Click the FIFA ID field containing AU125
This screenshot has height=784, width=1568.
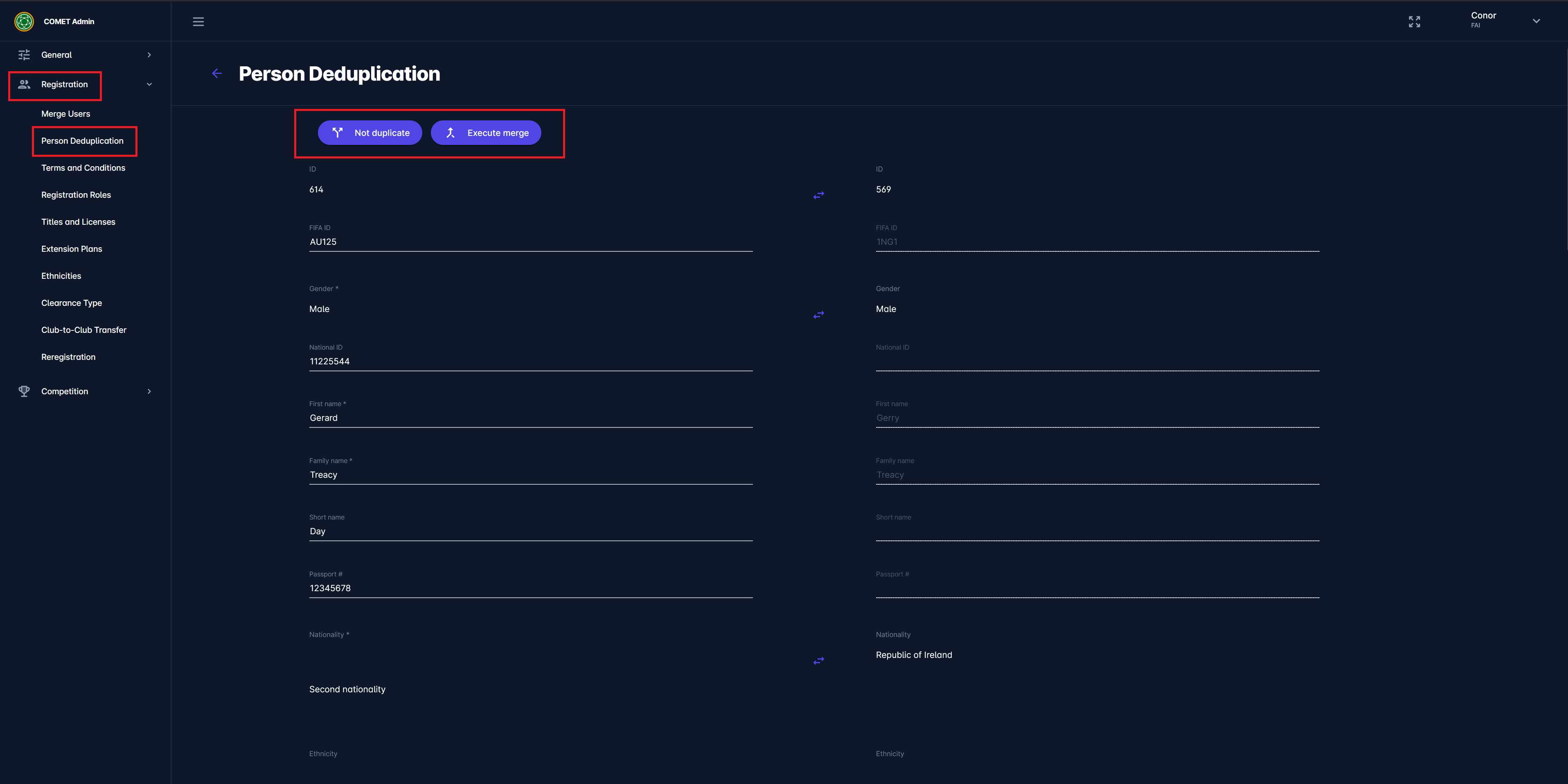point(530,242)
